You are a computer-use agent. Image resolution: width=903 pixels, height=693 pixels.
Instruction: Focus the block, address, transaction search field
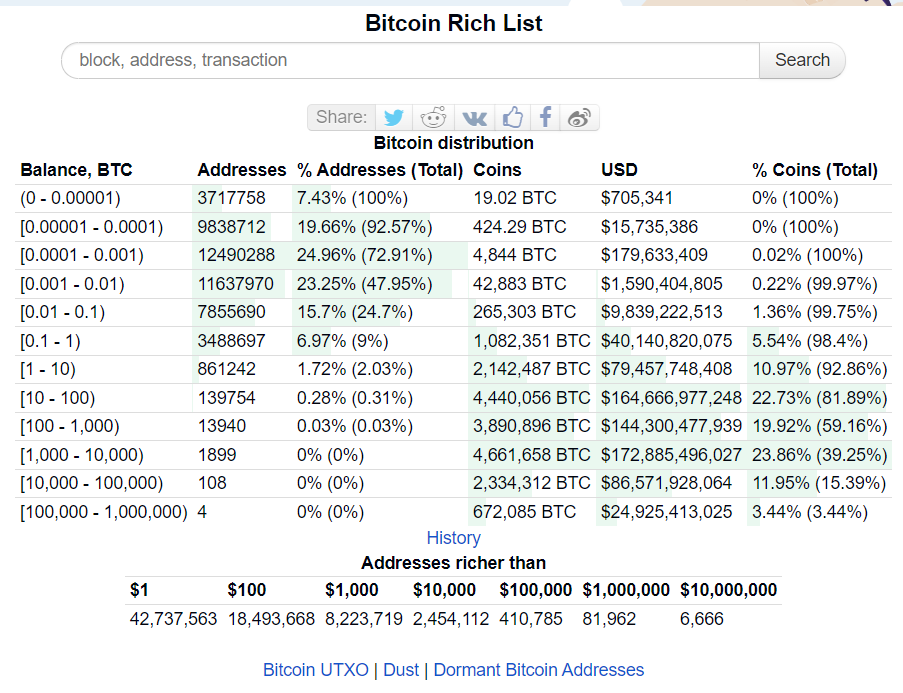click(411, 60)
